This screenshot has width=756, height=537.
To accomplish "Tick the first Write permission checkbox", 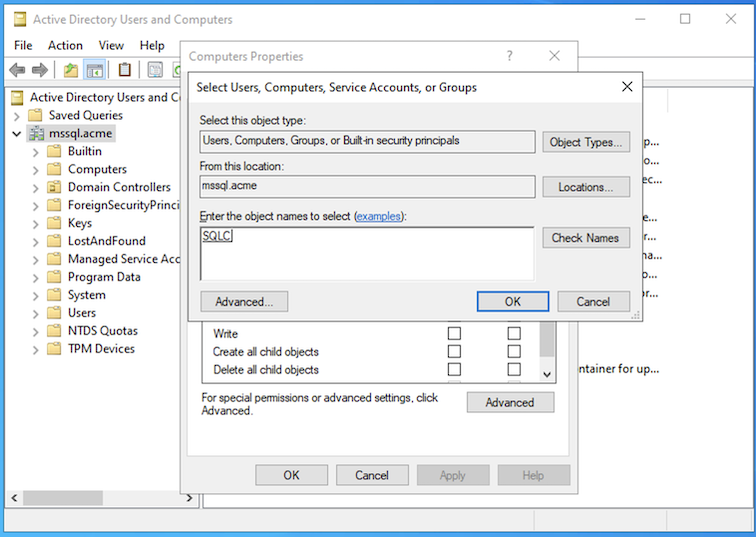I will point(454,333).
